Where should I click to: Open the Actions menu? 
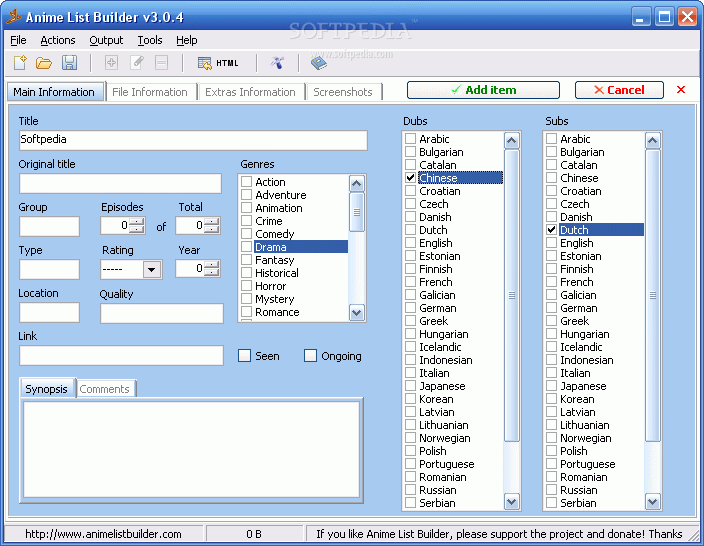58,40
